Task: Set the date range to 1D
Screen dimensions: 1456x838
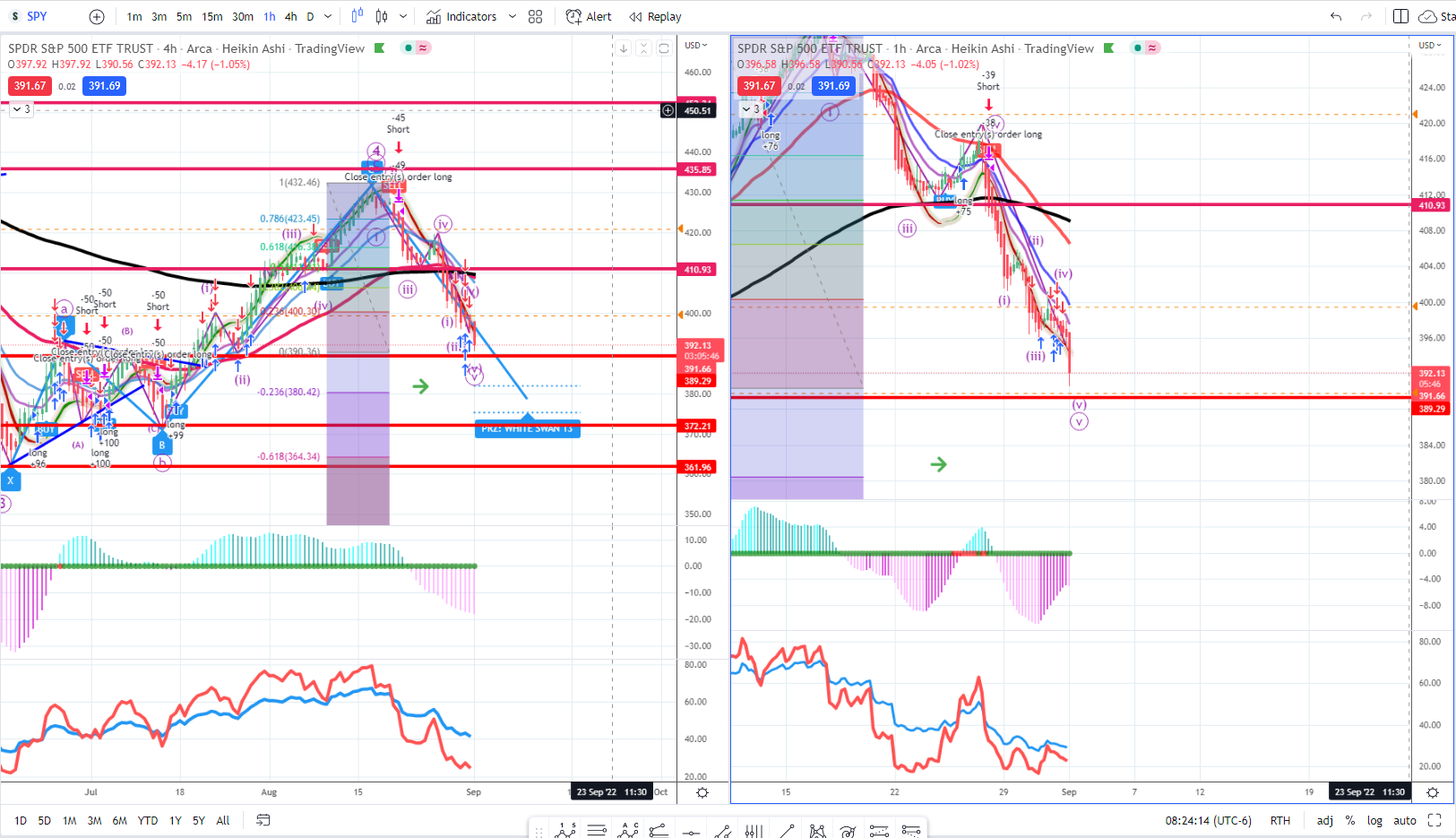Action: (21, 820)
